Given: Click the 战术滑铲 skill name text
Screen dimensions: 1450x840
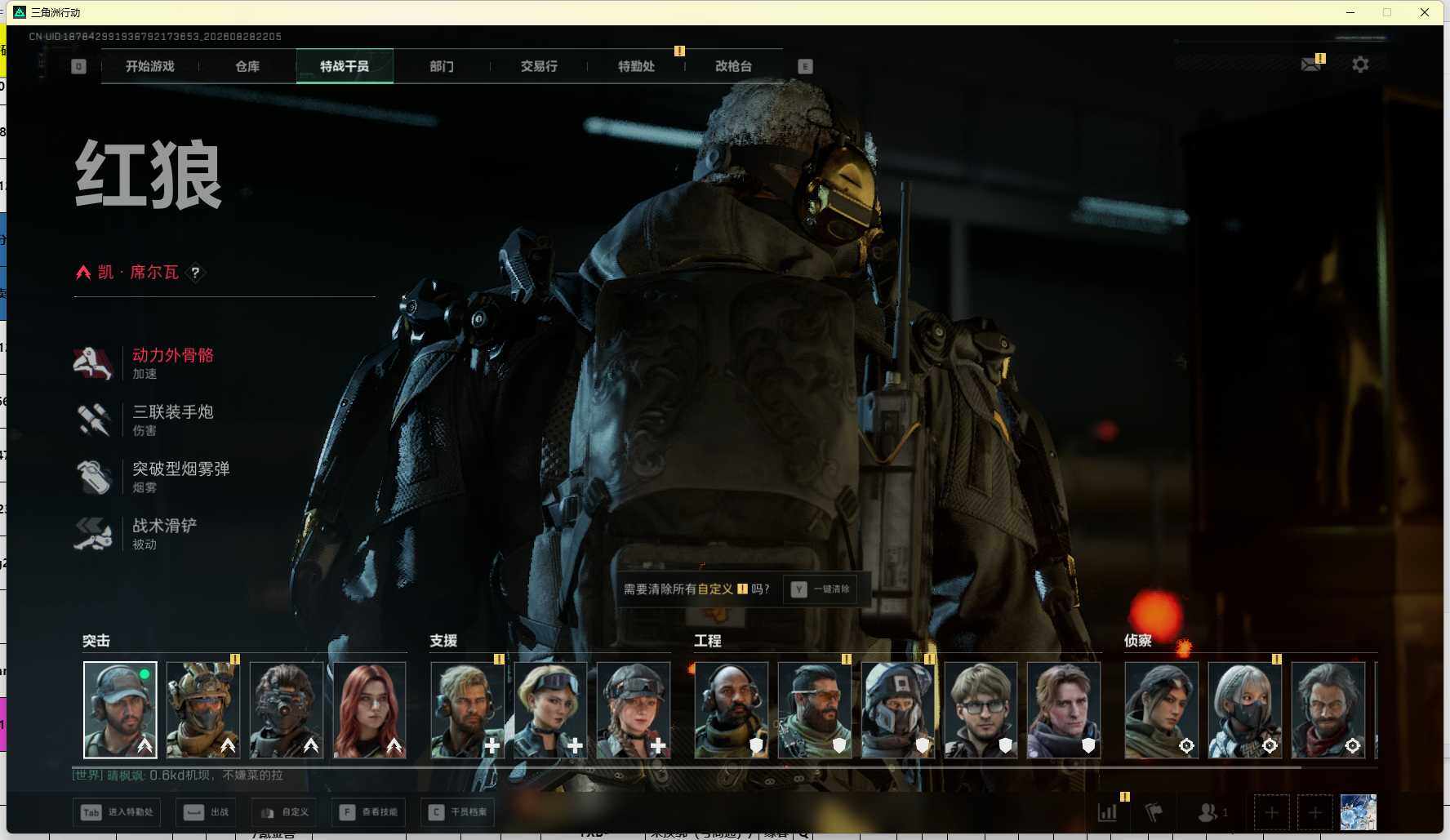Looking at the screenshot, I should 165,526.
